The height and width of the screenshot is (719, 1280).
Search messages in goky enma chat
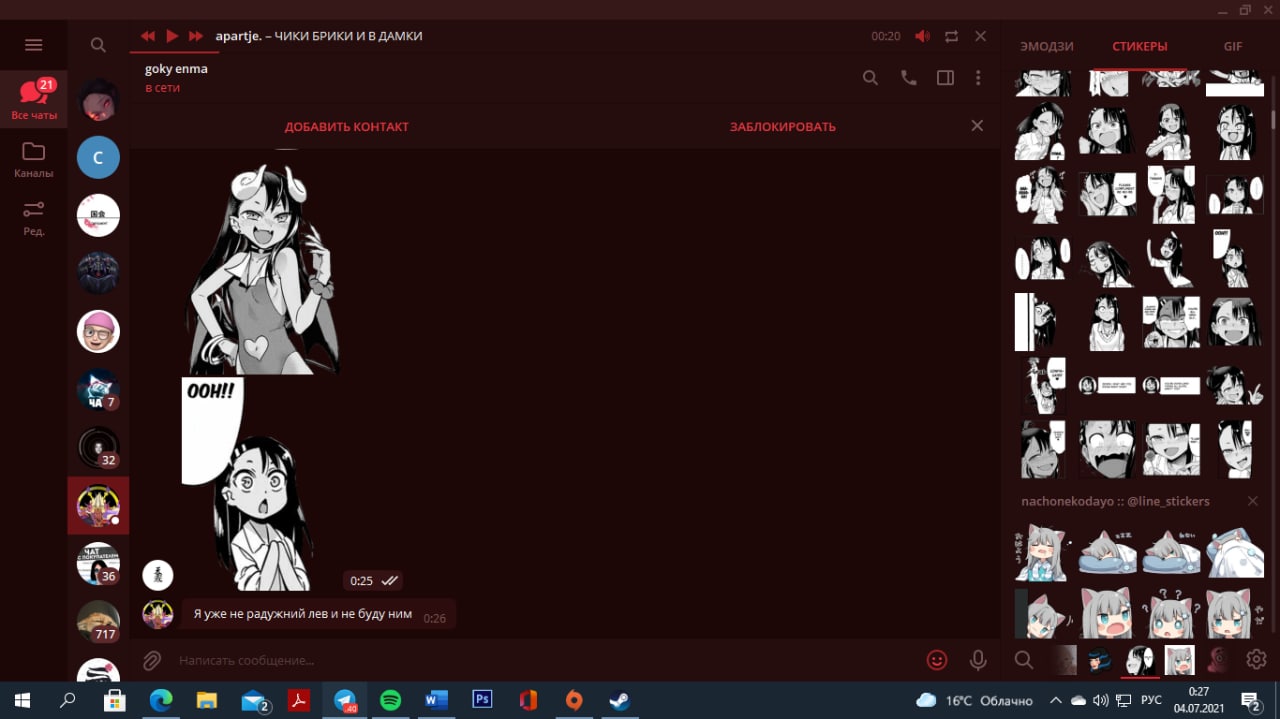(x=870, y=78)
